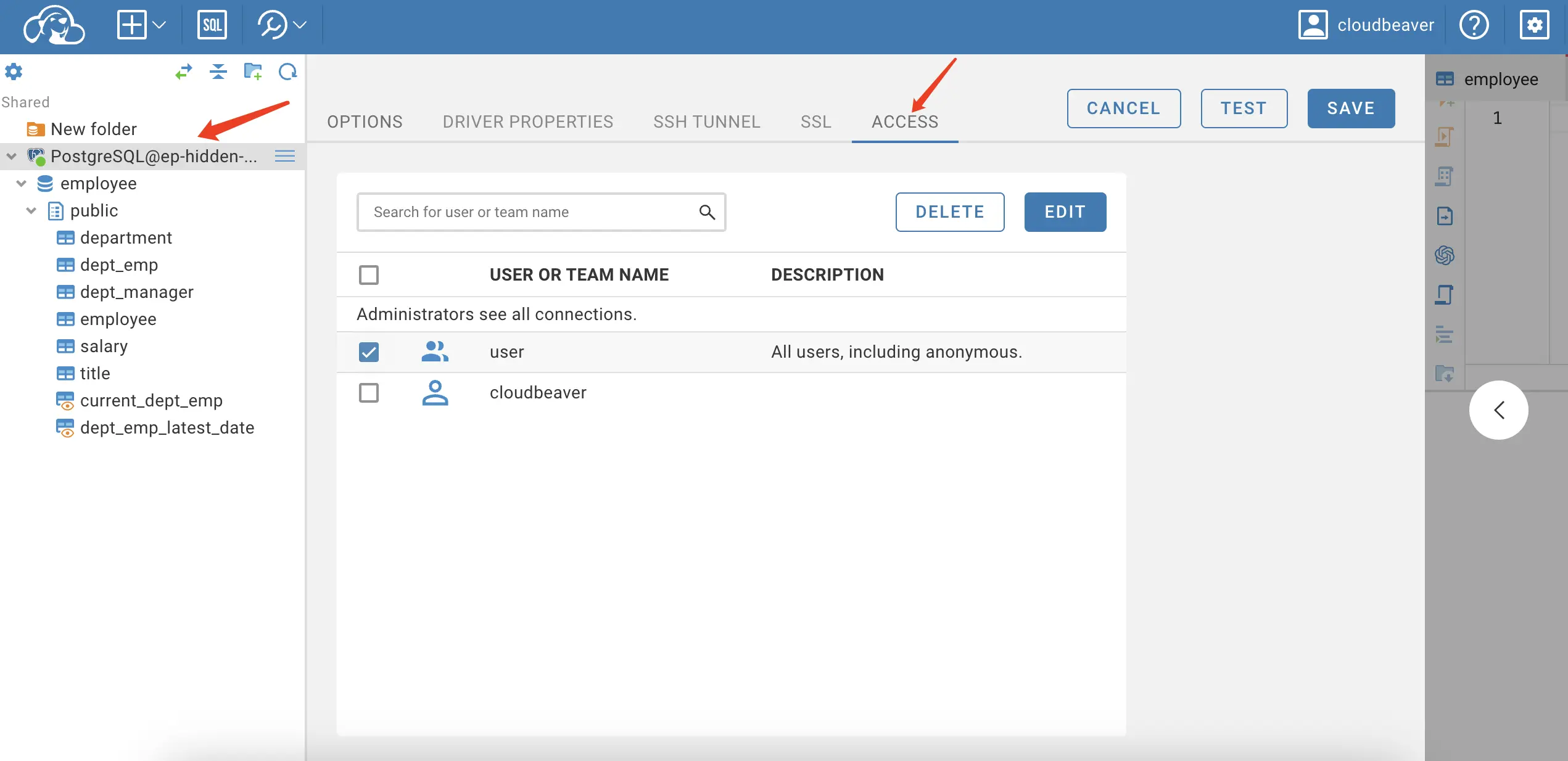Screen dimensions: 1568x761
Task: Click the collapse side panel arrow button
Action: click(1500, 409)
